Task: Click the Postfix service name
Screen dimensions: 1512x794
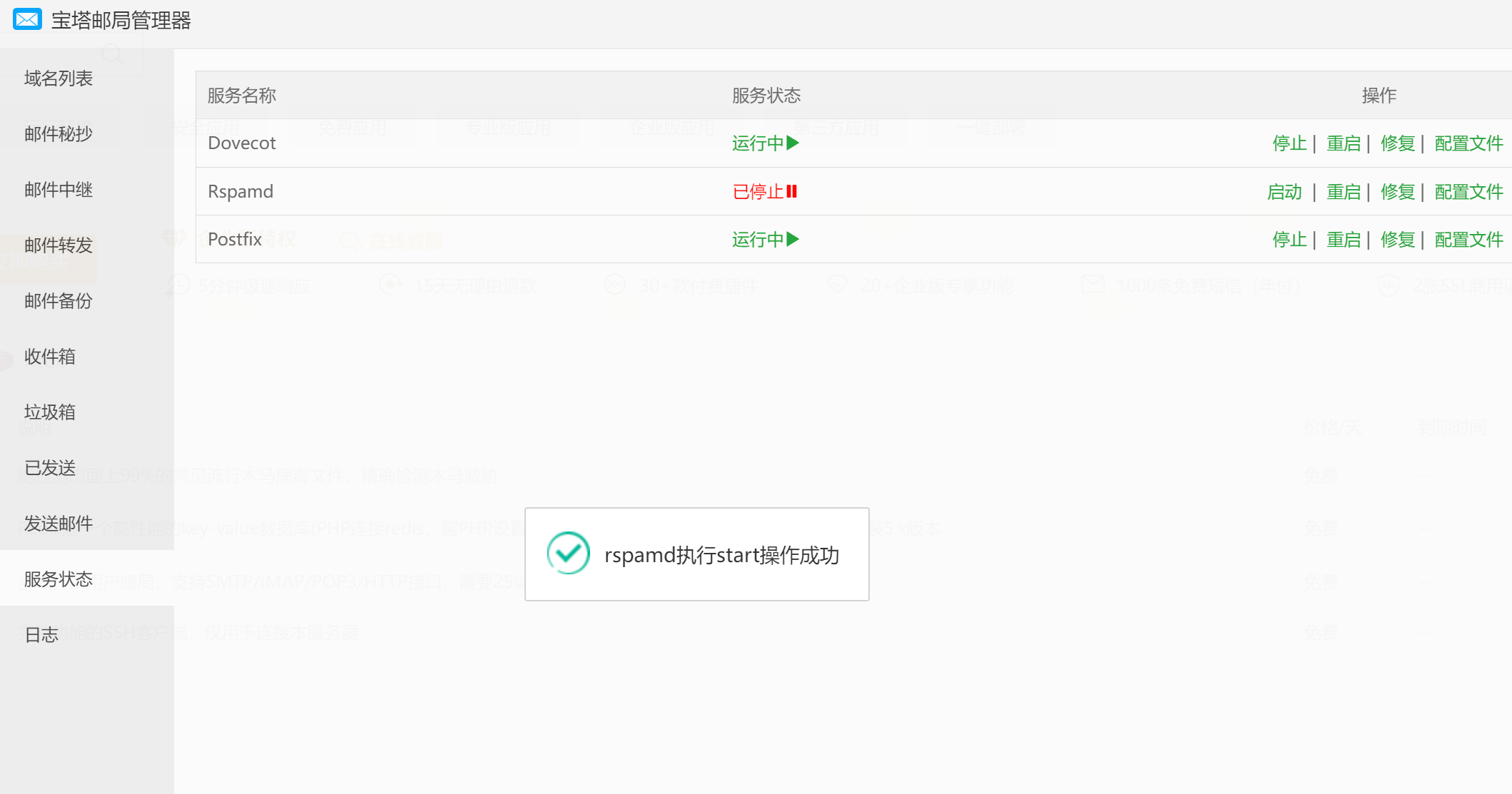Action: tap(235, 239)
